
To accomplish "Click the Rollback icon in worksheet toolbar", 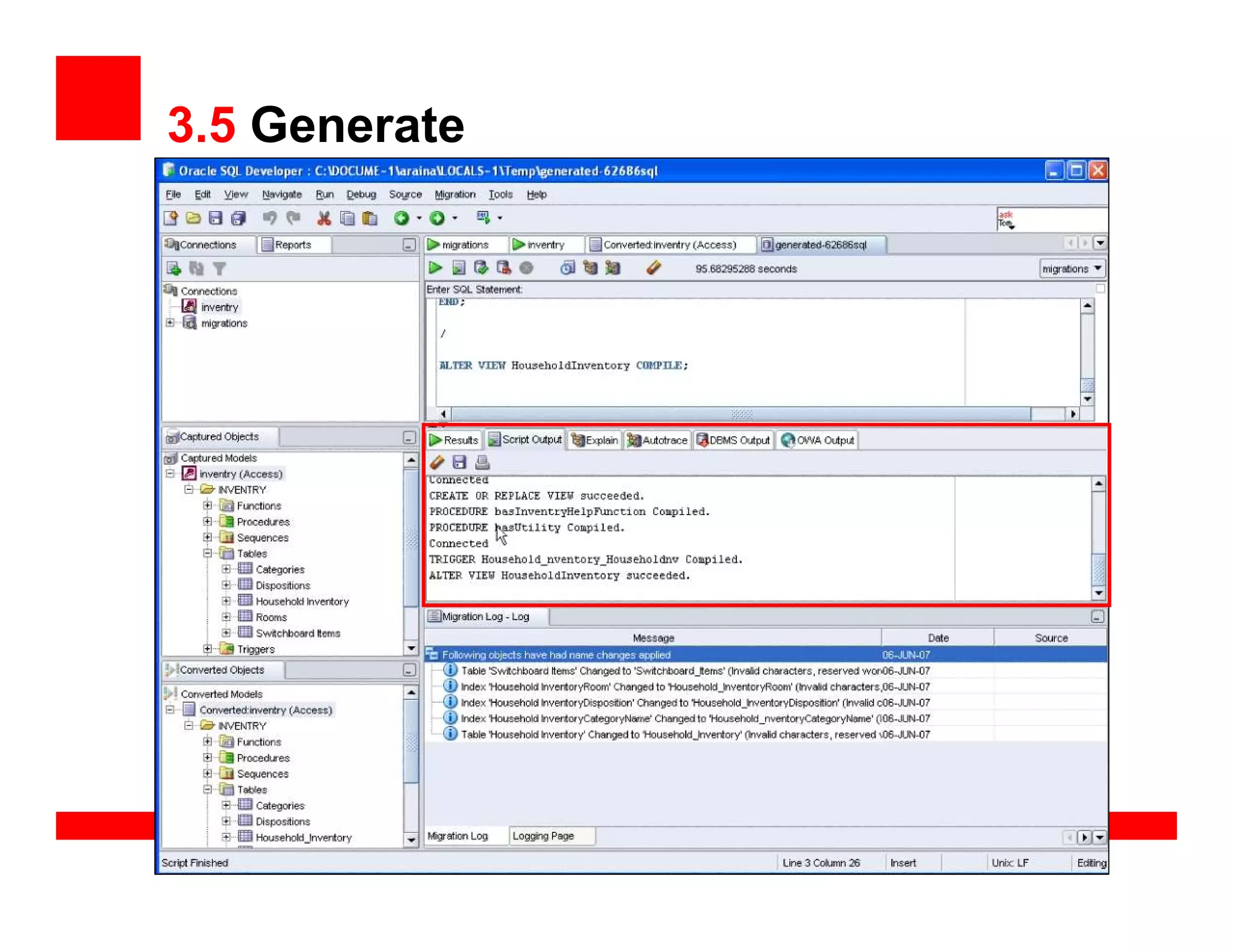I will (x=504, y=268).
